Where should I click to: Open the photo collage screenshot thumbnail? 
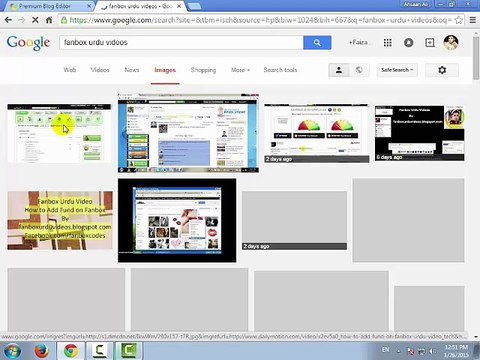177,220
